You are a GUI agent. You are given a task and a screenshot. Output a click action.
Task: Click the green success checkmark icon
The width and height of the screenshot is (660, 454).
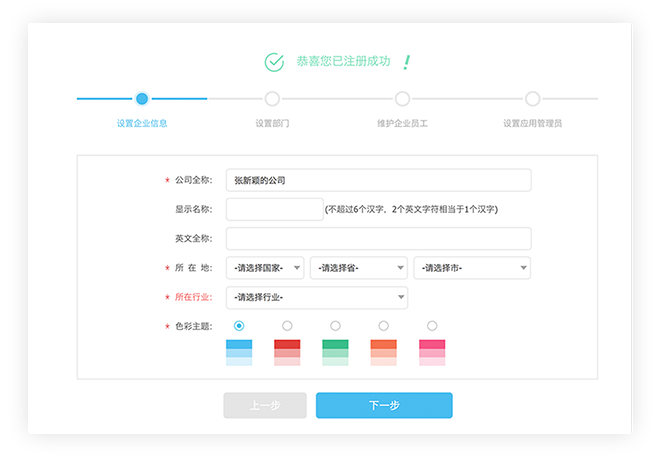coord(274,62)
